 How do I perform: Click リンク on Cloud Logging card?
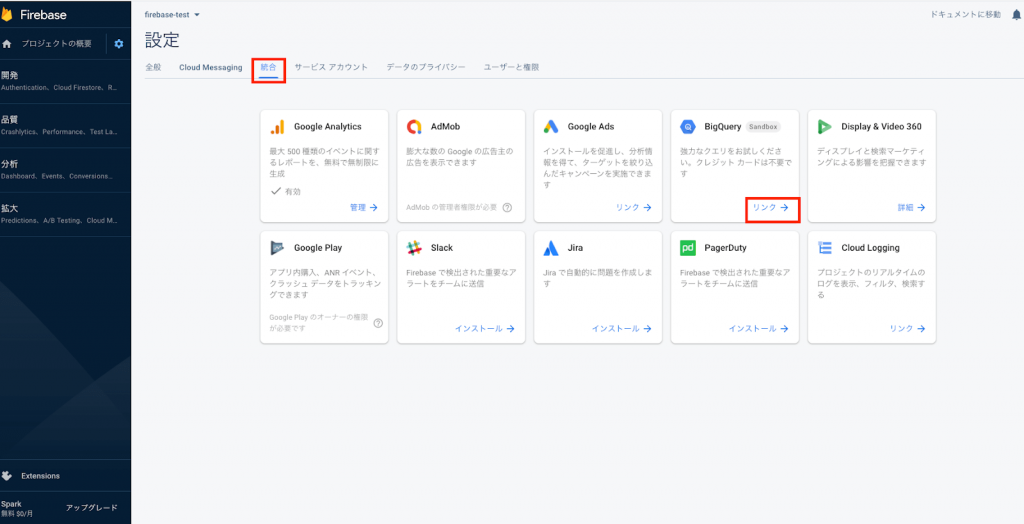(907, 329)
